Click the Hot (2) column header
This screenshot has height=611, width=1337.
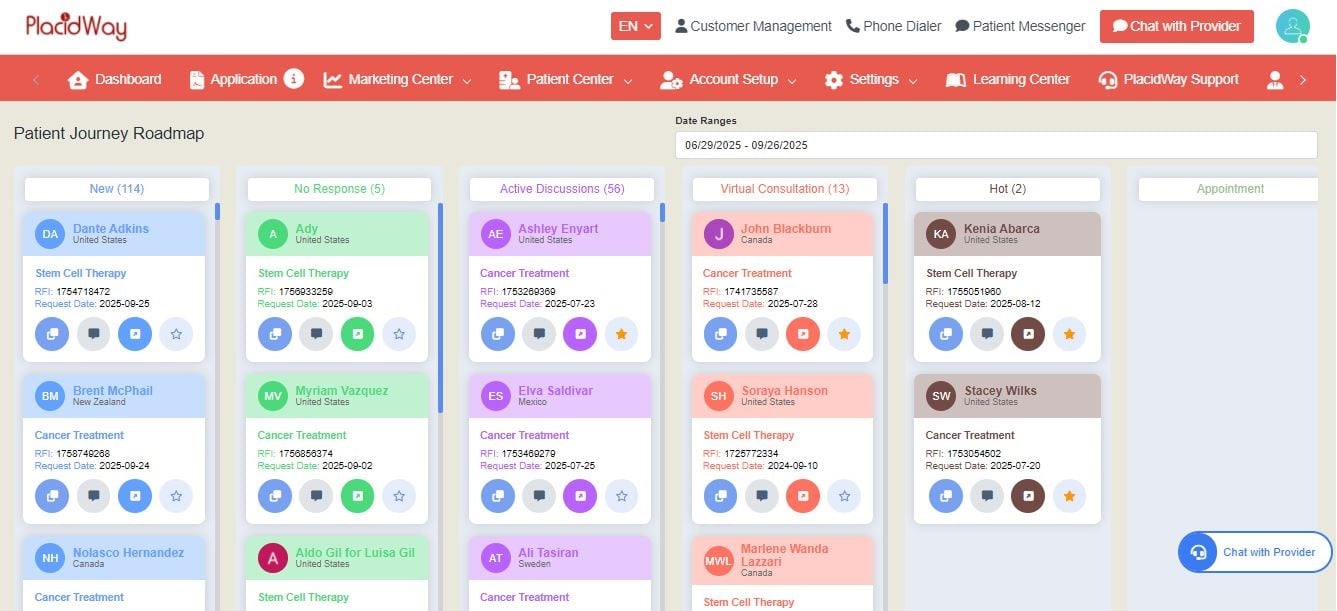tap(1008, 189)
